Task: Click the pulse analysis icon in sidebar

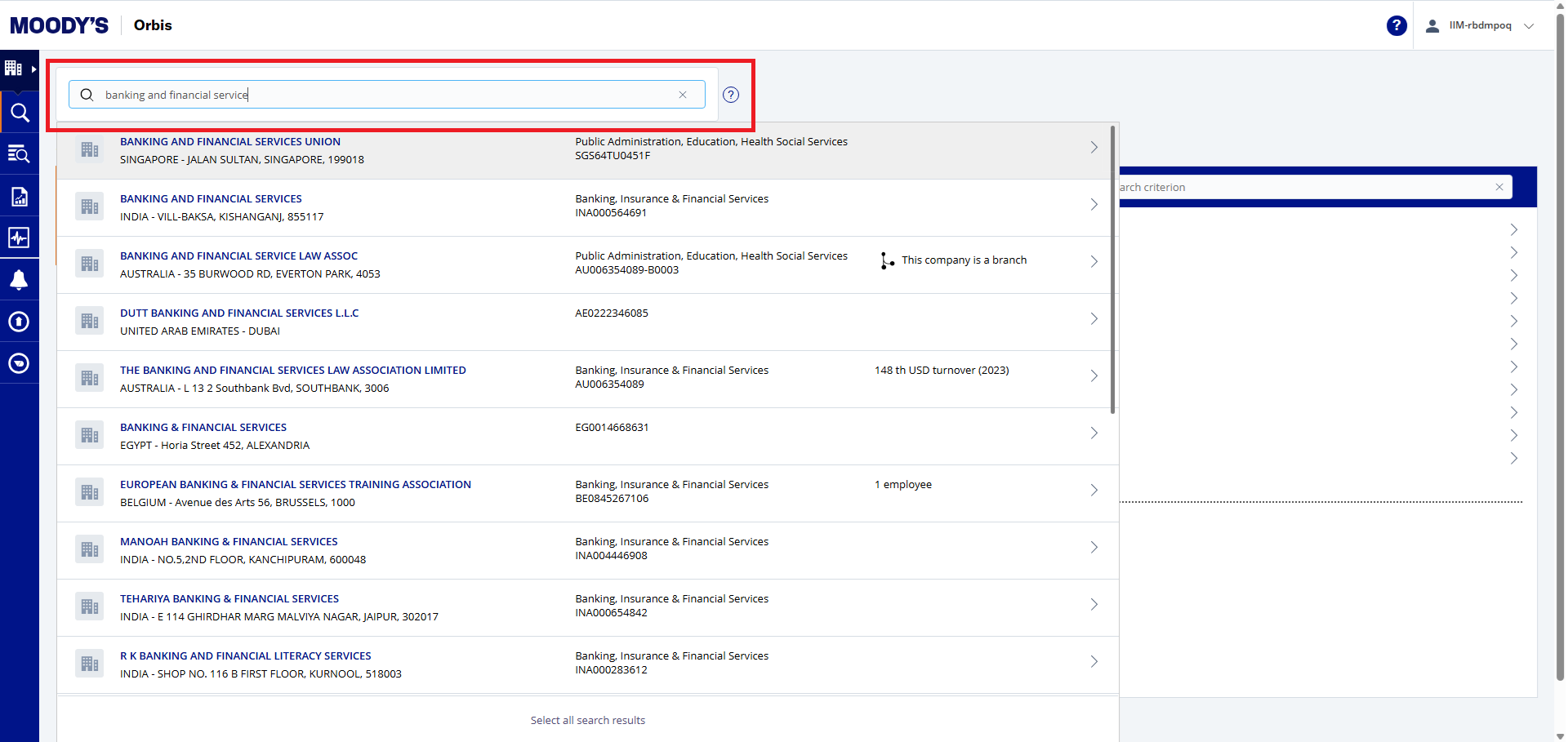Action: pos(20,238)
